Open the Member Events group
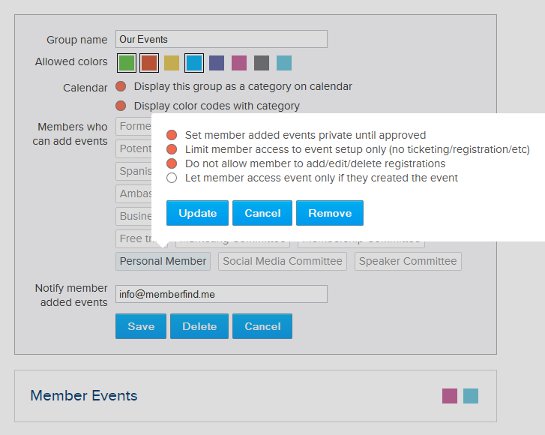This screenshot has width=545, height=435. (84, 396)
